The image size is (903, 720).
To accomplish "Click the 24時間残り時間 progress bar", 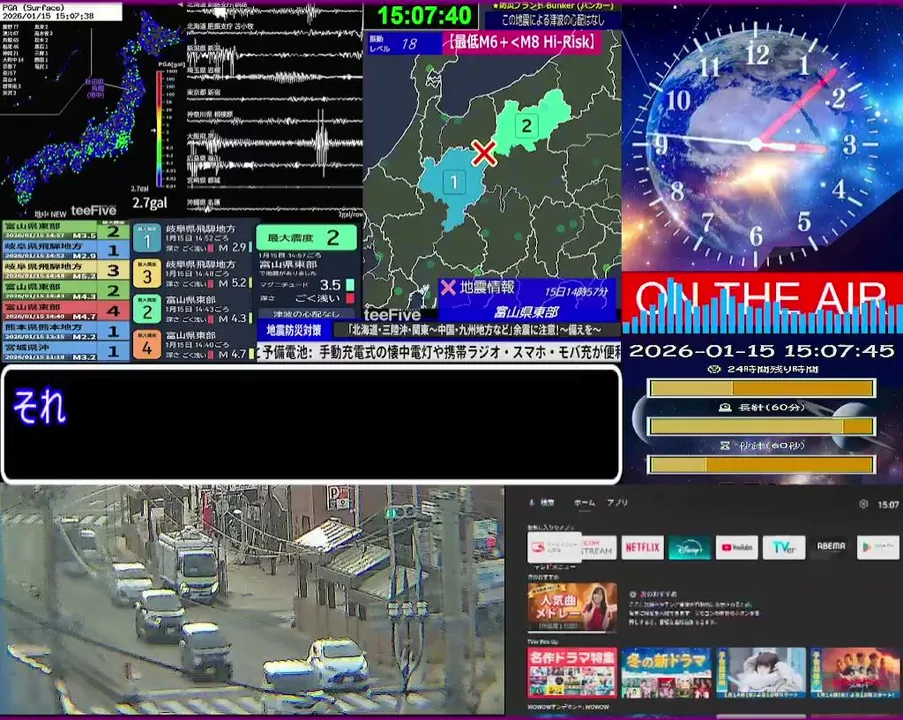I will [x=761, y=388].
